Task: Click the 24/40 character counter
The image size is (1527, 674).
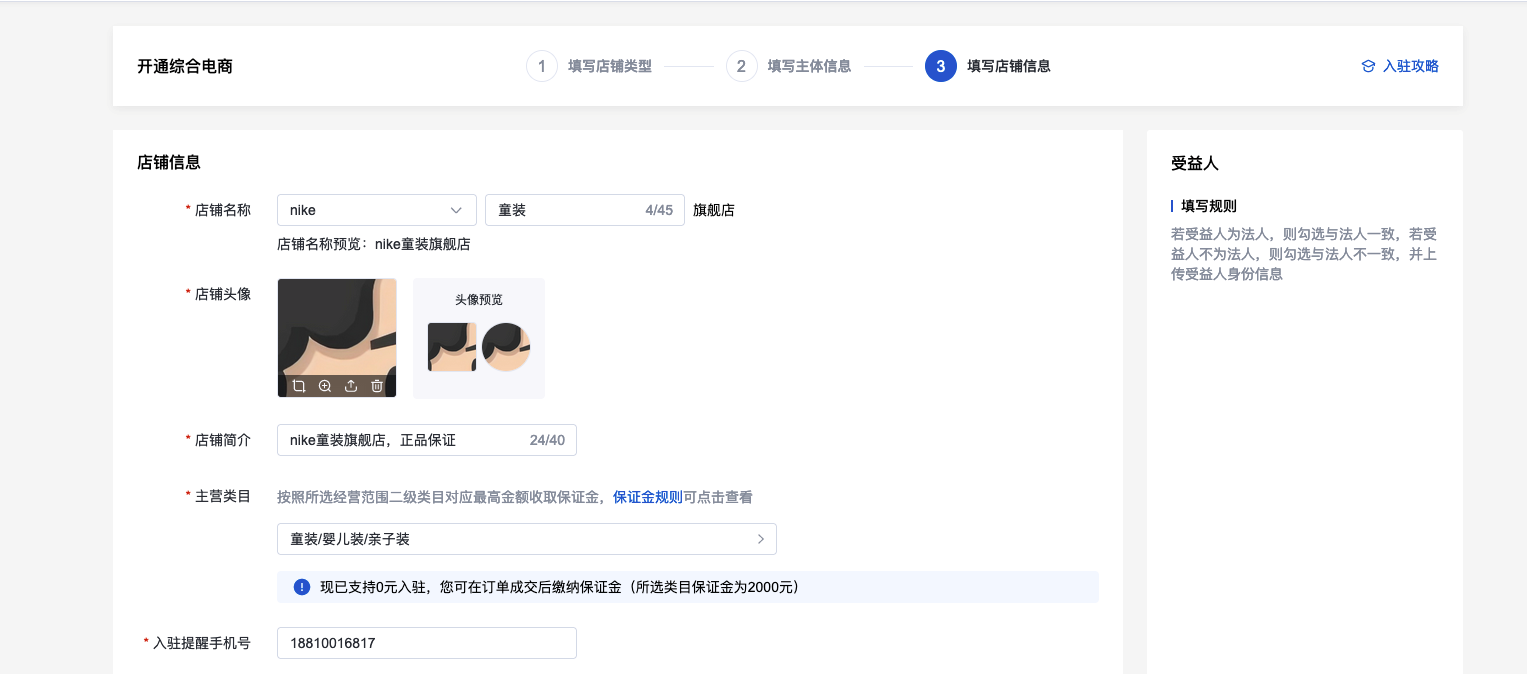Action: pyautogui.click(x=547, y=440)
